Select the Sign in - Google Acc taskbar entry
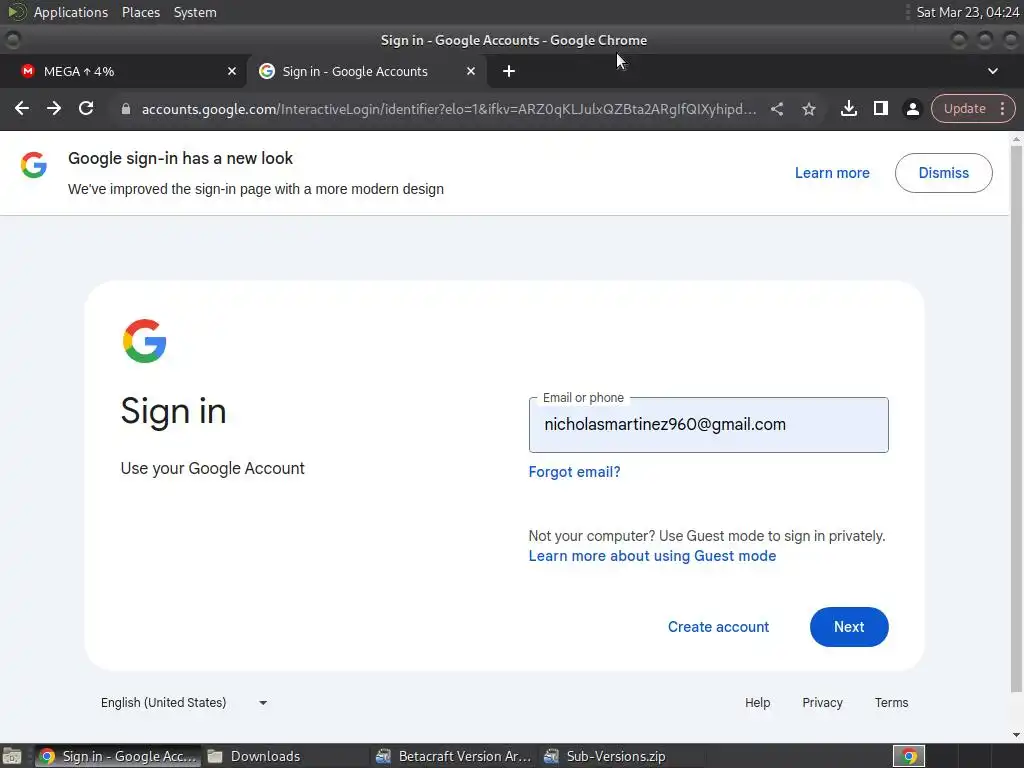 pos(118,756)
